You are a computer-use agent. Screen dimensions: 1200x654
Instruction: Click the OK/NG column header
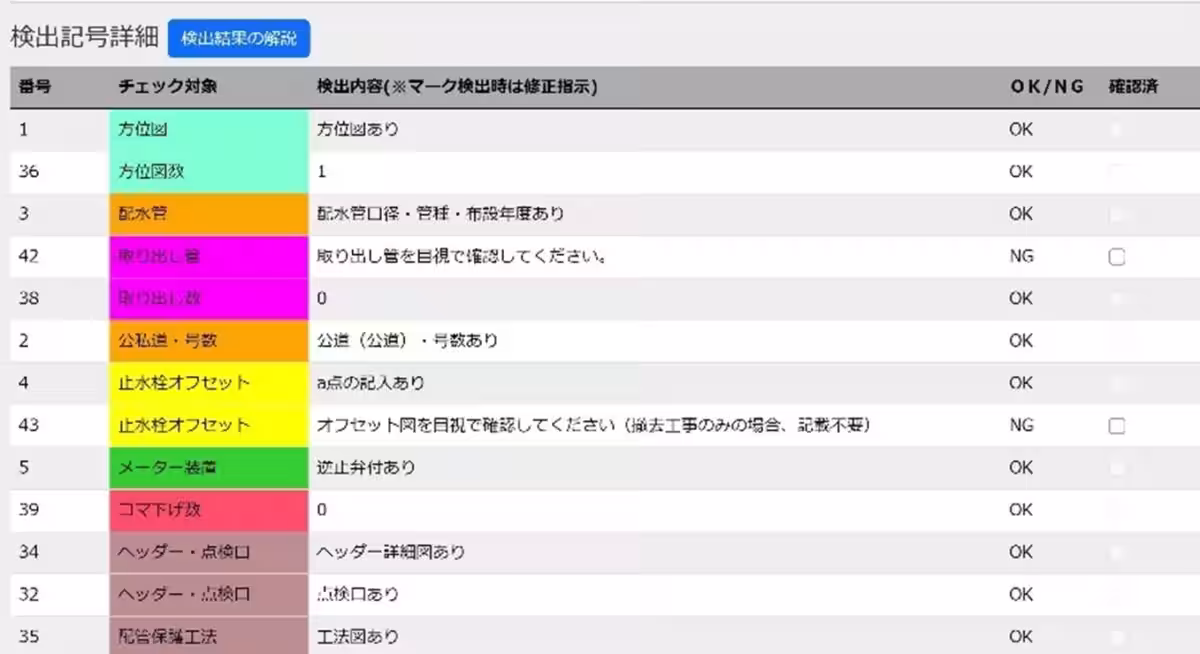(1046, 86)
